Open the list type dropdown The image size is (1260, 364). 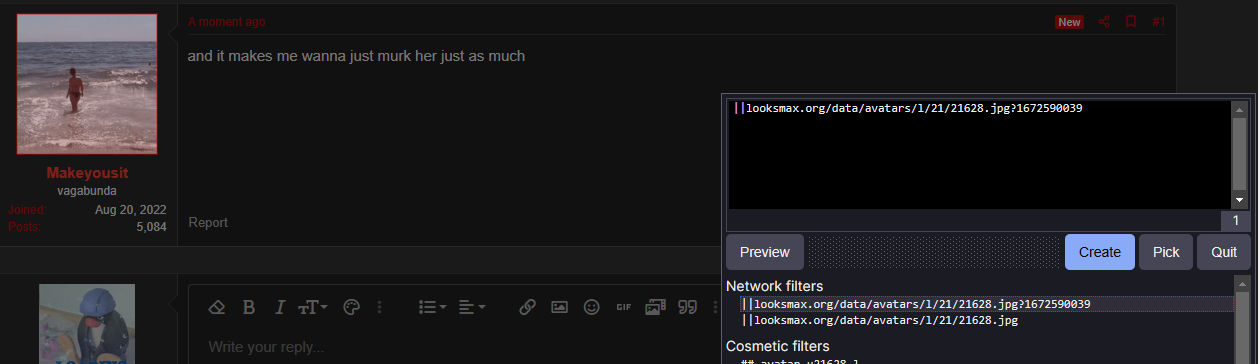[432, 307]
